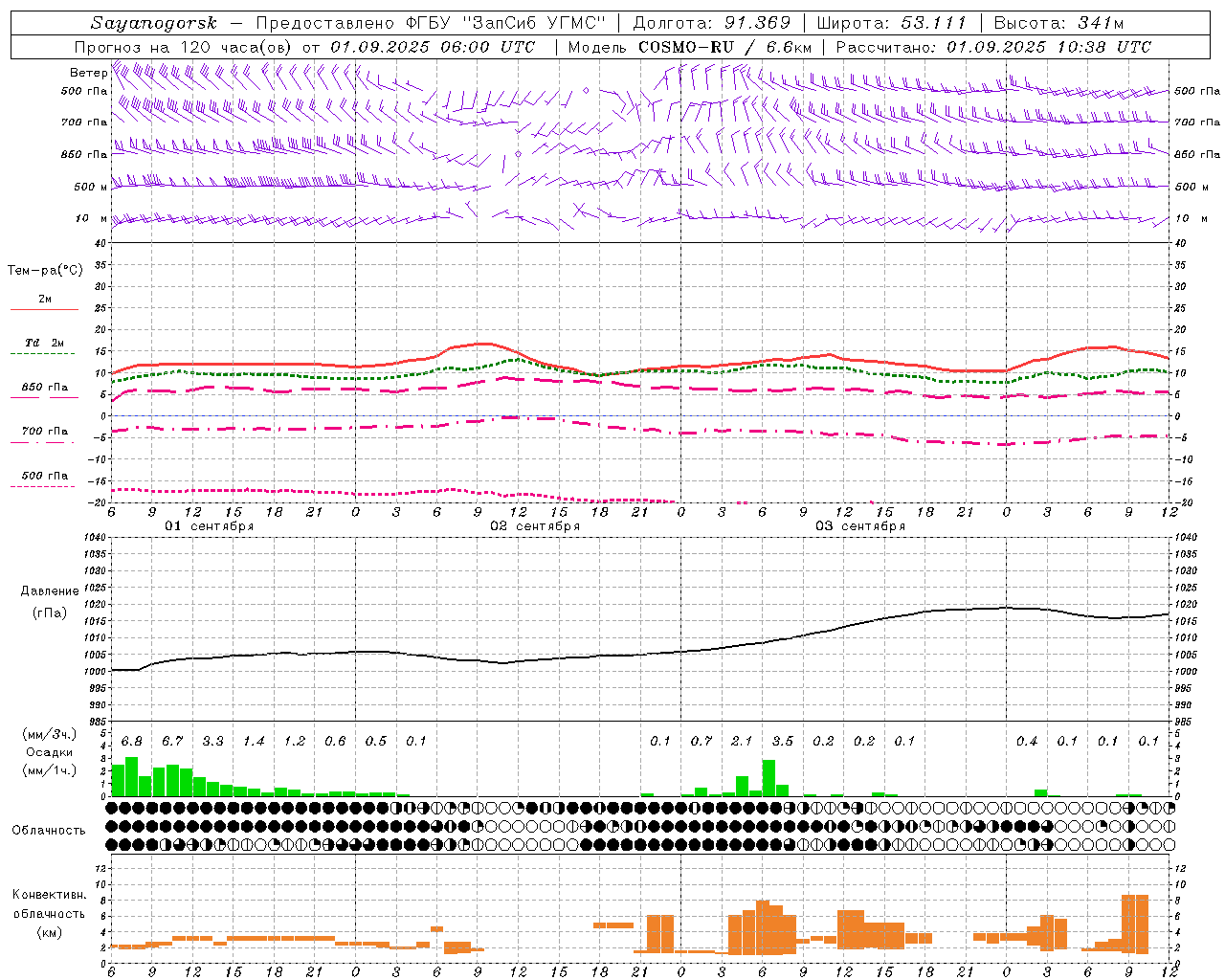
Task: Click the '(мм/3ч.)' precipitation unit label
Action: tap(48, 735)
